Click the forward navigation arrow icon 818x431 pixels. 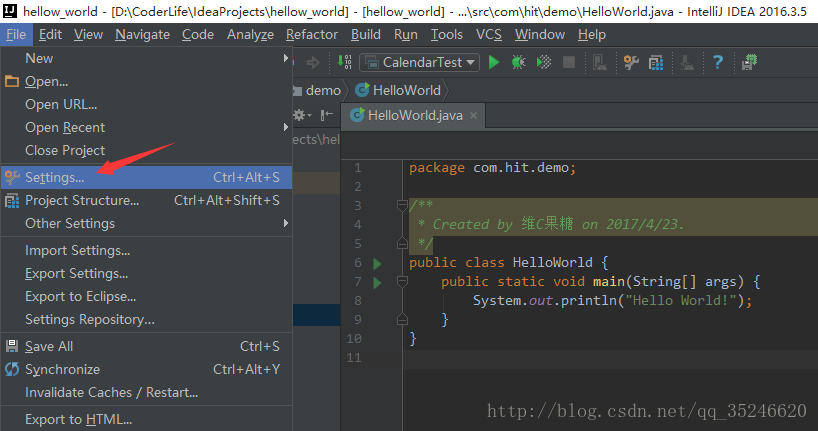coord(313,63)
